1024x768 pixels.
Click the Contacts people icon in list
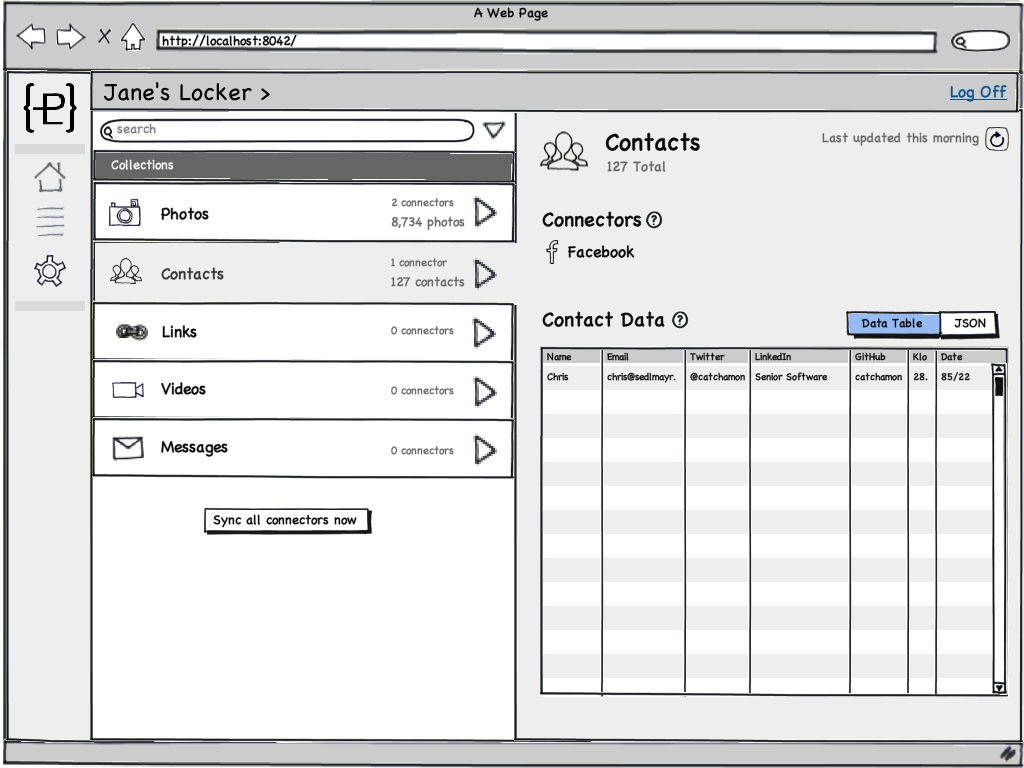tap(126, 271)
